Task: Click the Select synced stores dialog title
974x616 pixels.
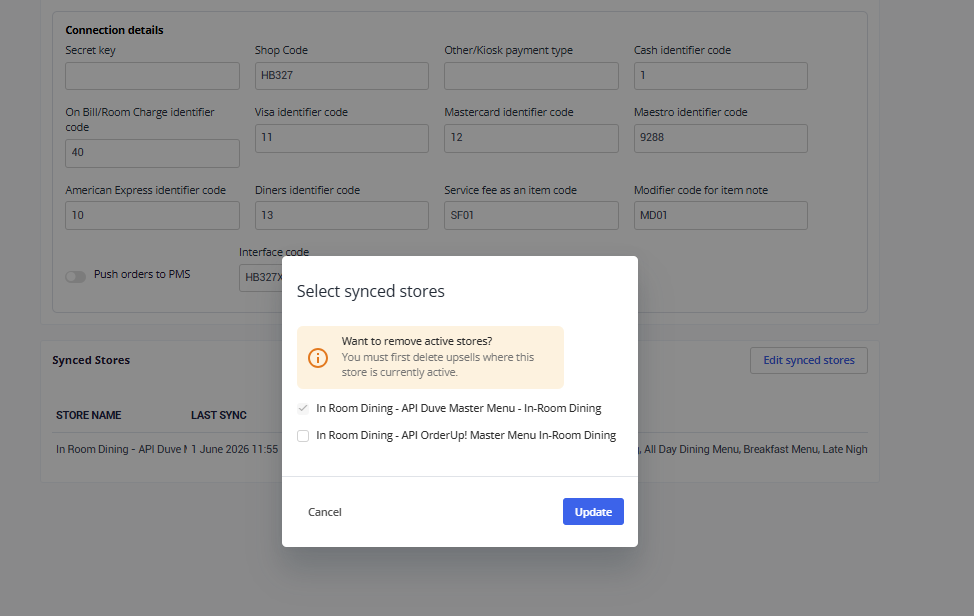Action: coord(371,291)
